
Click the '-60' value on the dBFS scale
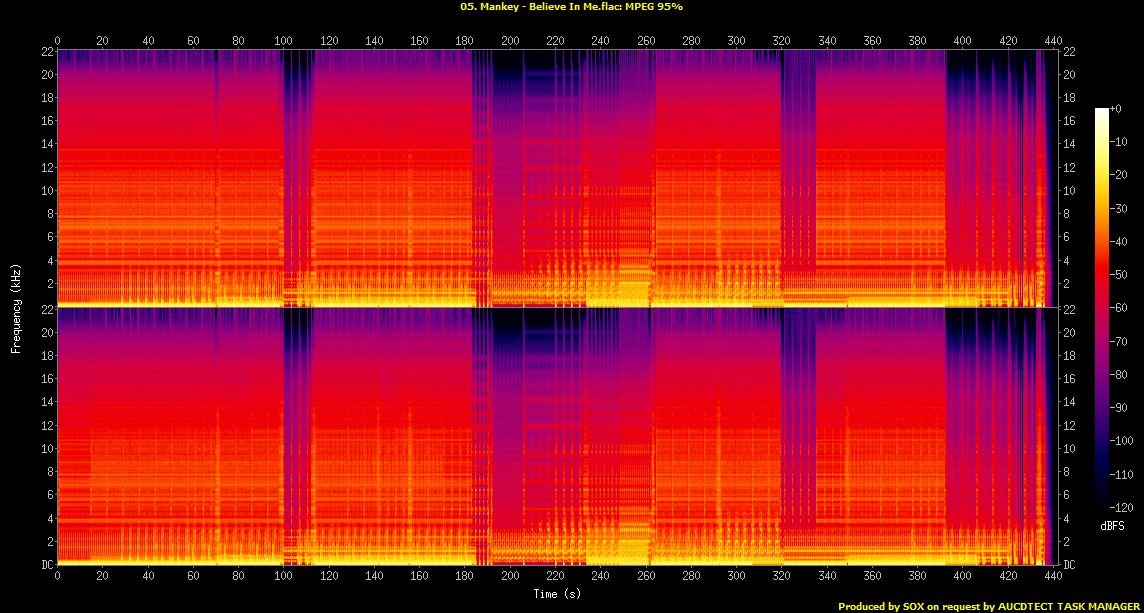coord(1122,308)
